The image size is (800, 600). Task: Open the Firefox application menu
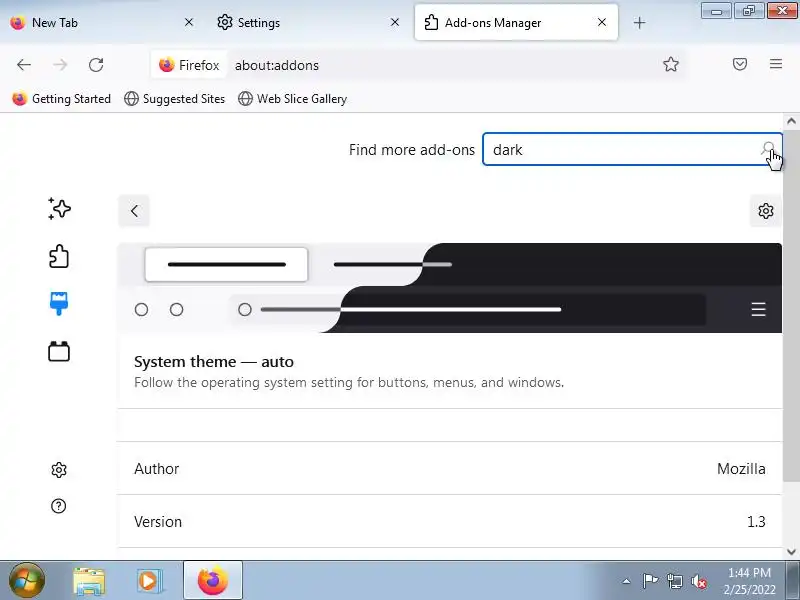(776, 64)
